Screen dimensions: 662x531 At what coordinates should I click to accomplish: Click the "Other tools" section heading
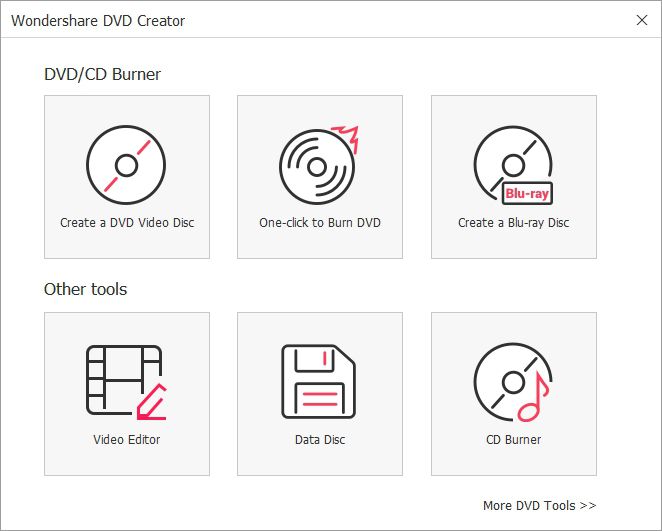(x=85, y=289)
